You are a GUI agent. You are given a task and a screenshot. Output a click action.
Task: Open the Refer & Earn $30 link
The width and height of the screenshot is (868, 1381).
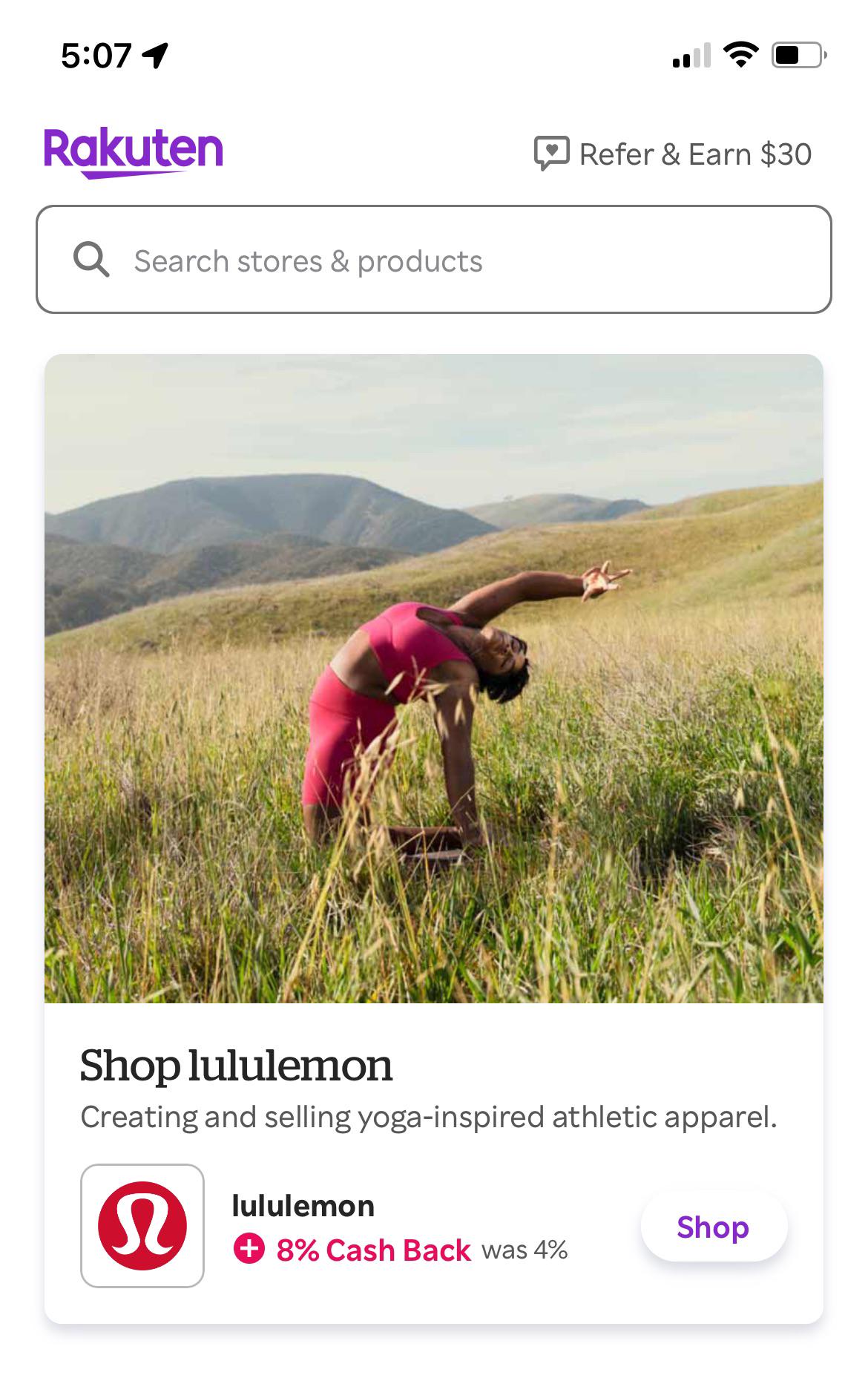point(673,154)
